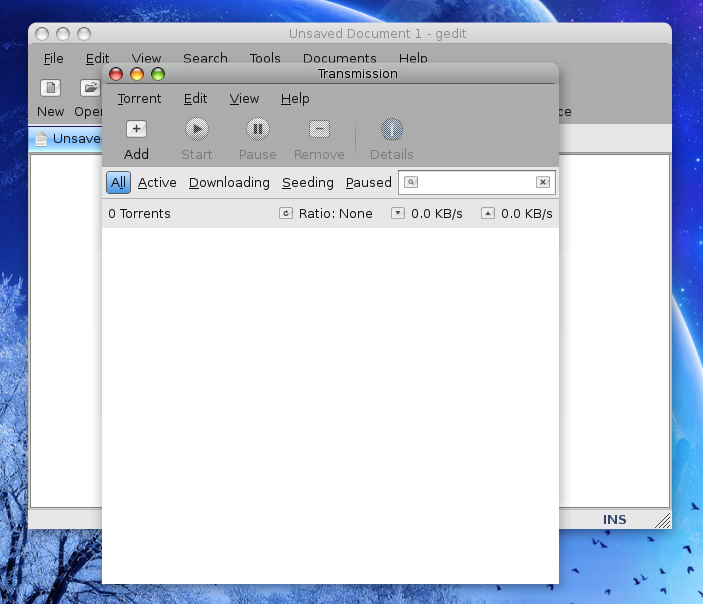
Task: Click the New label in gedit toolbar
Action: tap(51, 112)
